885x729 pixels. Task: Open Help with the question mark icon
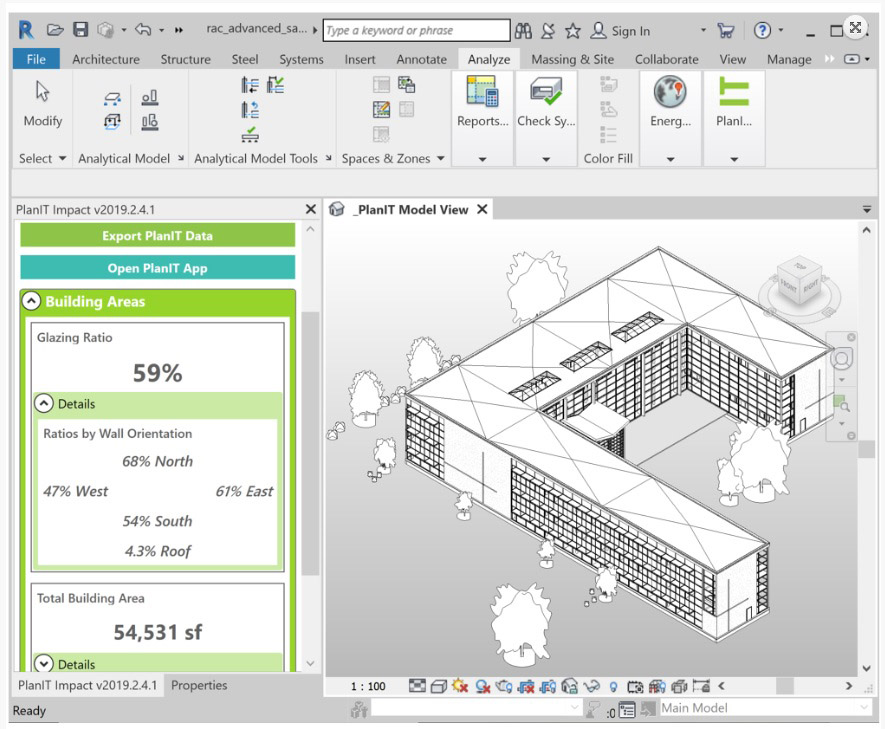tap(762, 30)
